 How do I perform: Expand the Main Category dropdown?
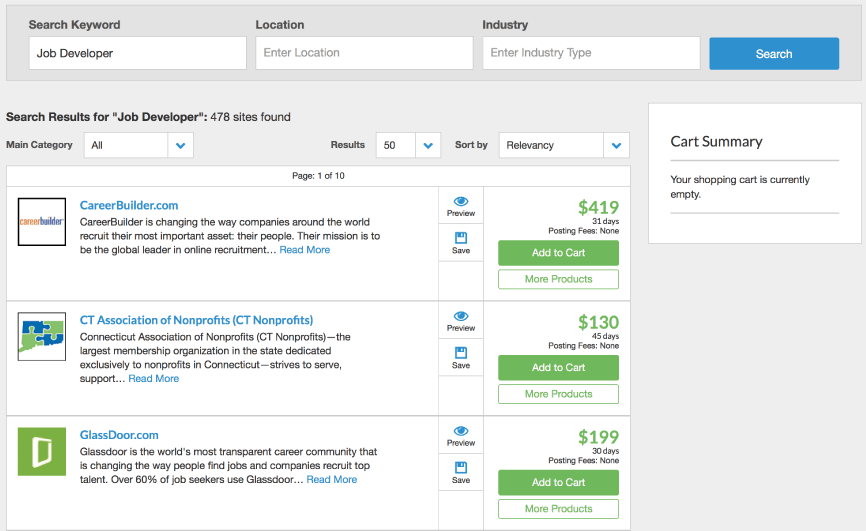[139, 145]
